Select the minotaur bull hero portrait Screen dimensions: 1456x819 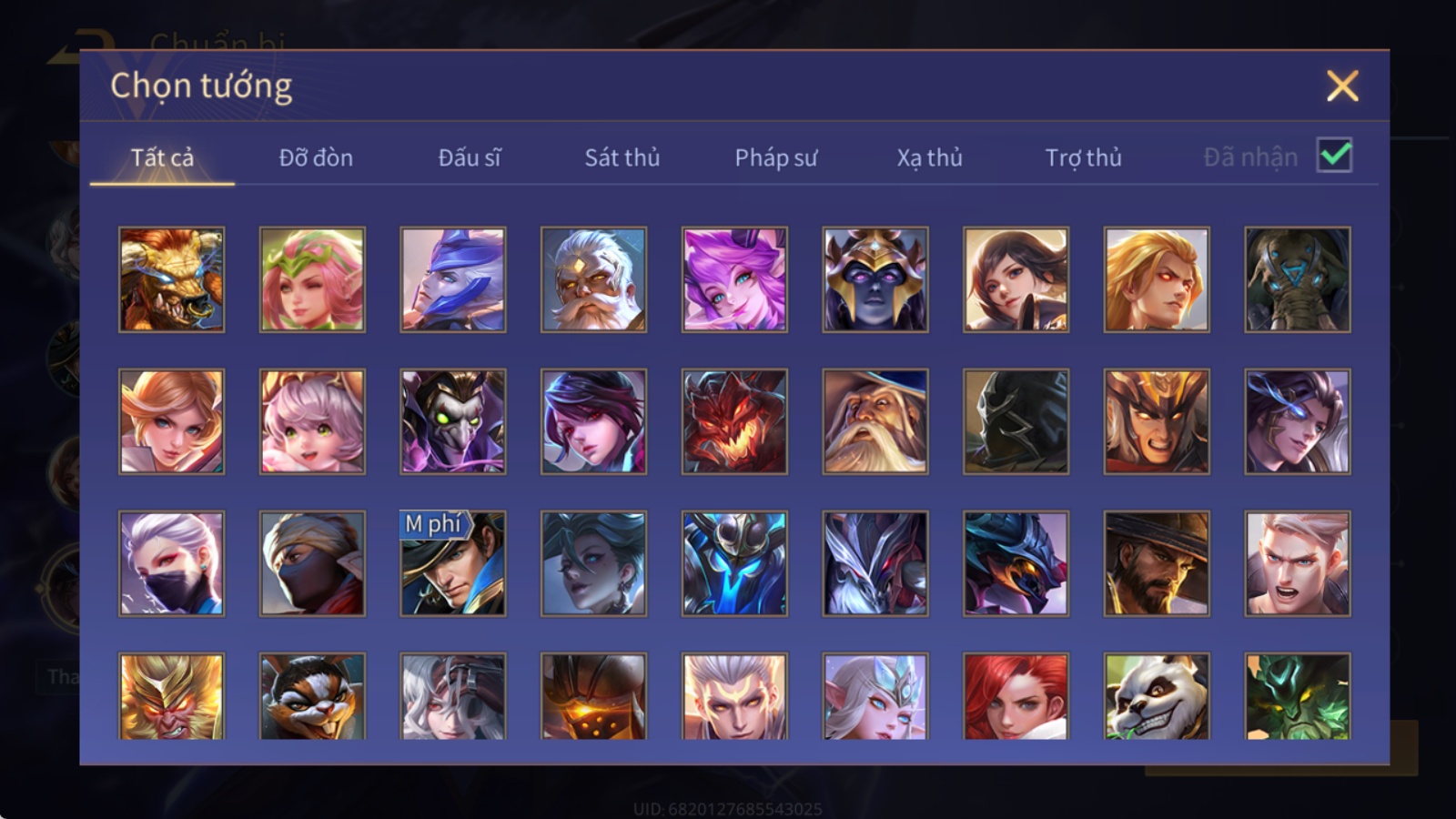pos(171,279)
